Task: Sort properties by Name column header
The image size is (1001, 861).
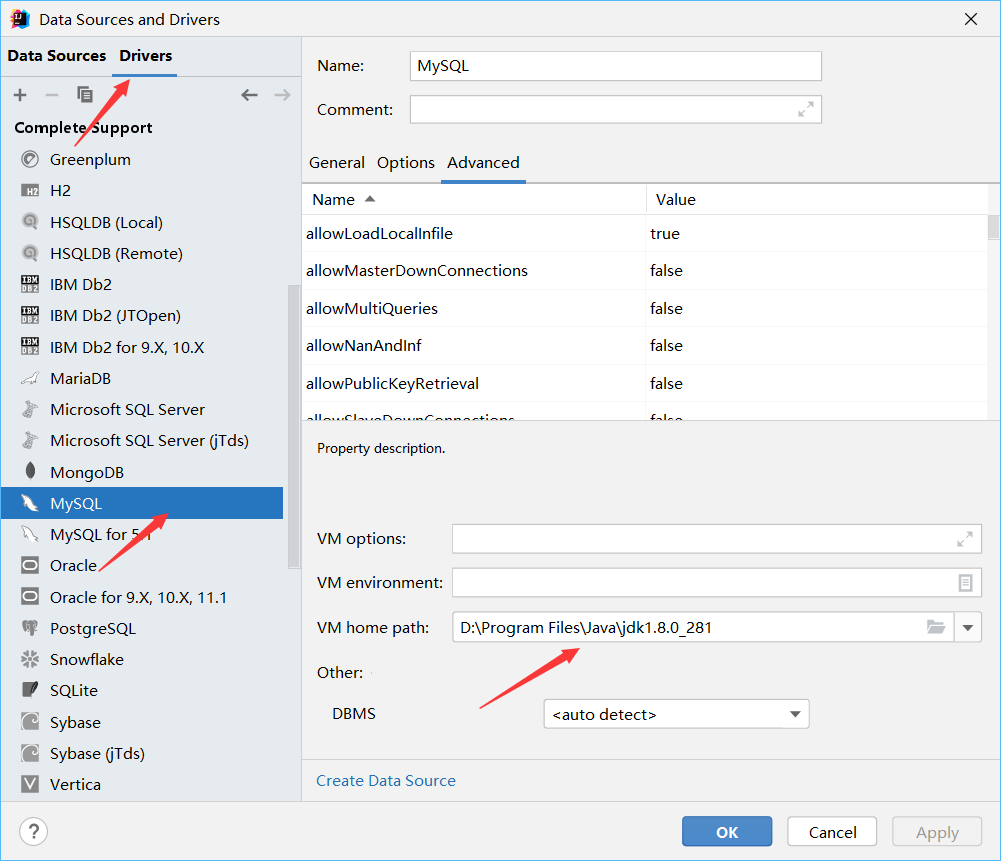Action: (474, 200)
